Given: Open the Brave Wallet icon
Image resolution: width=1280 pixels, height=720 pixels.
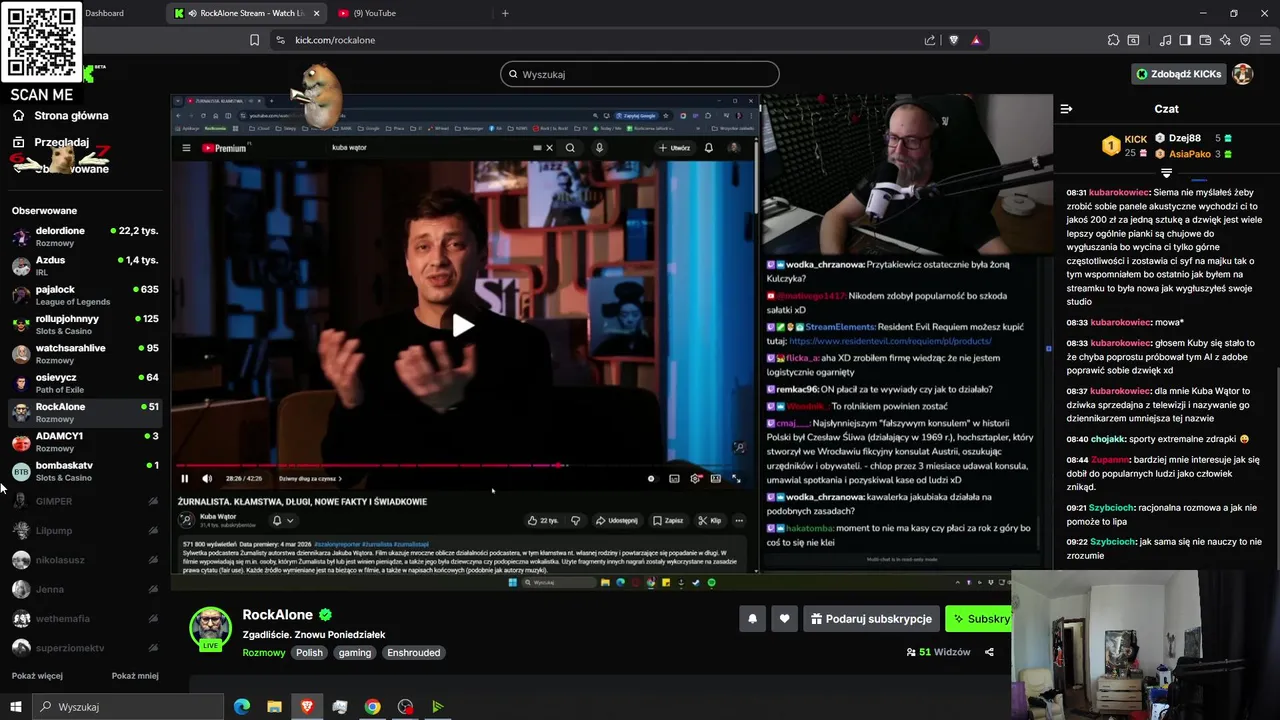Looking at the screenshot, I should 1205,40.
